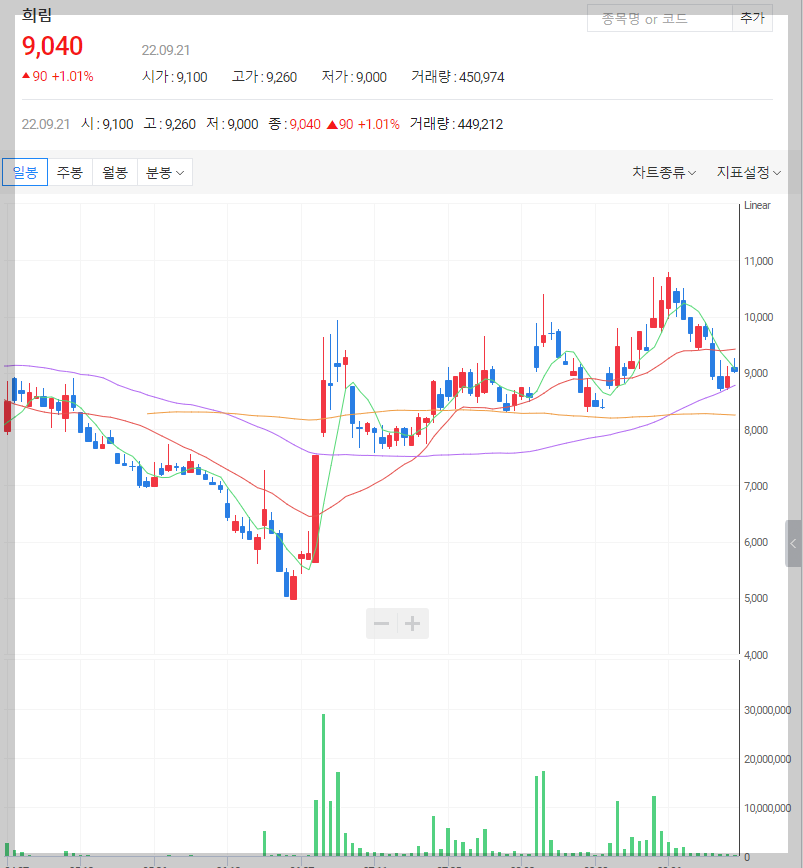Click the 11,000 price axis label
This screenshot has width=803, height=868.
[758, 261]
